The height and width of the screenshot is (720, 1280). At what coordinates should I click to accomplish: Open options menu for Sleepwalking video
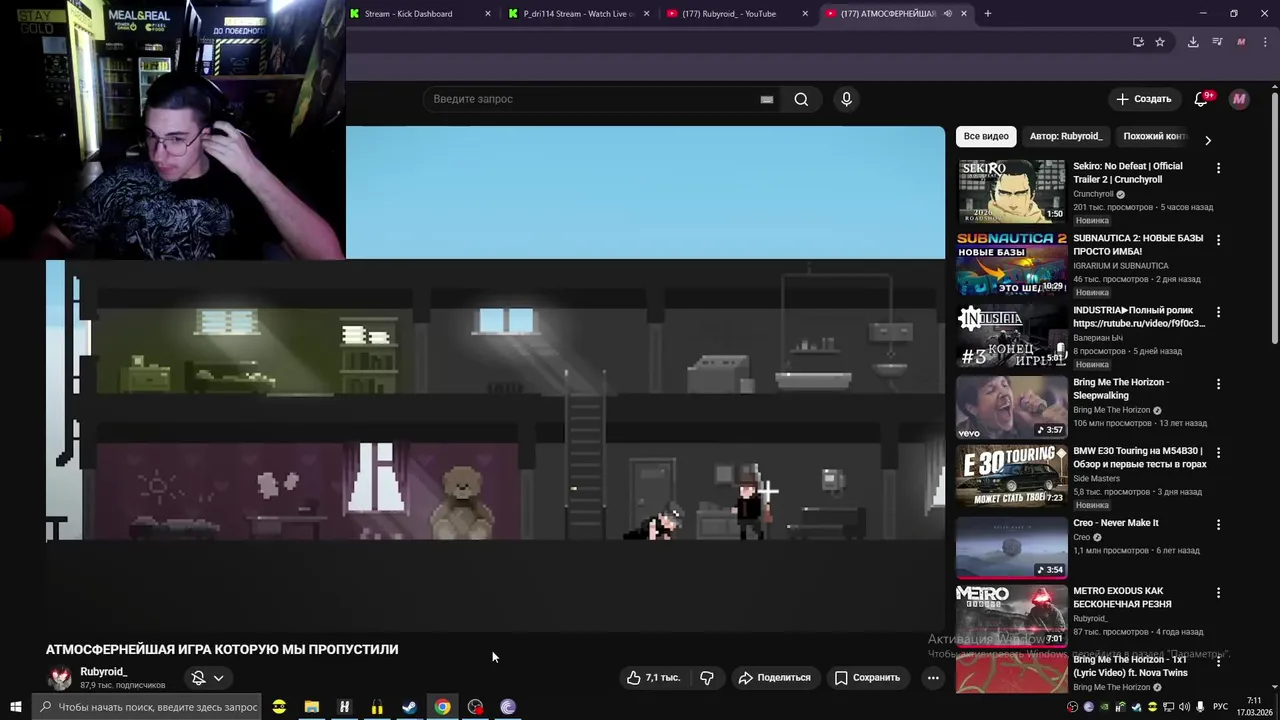[1218, 384]
